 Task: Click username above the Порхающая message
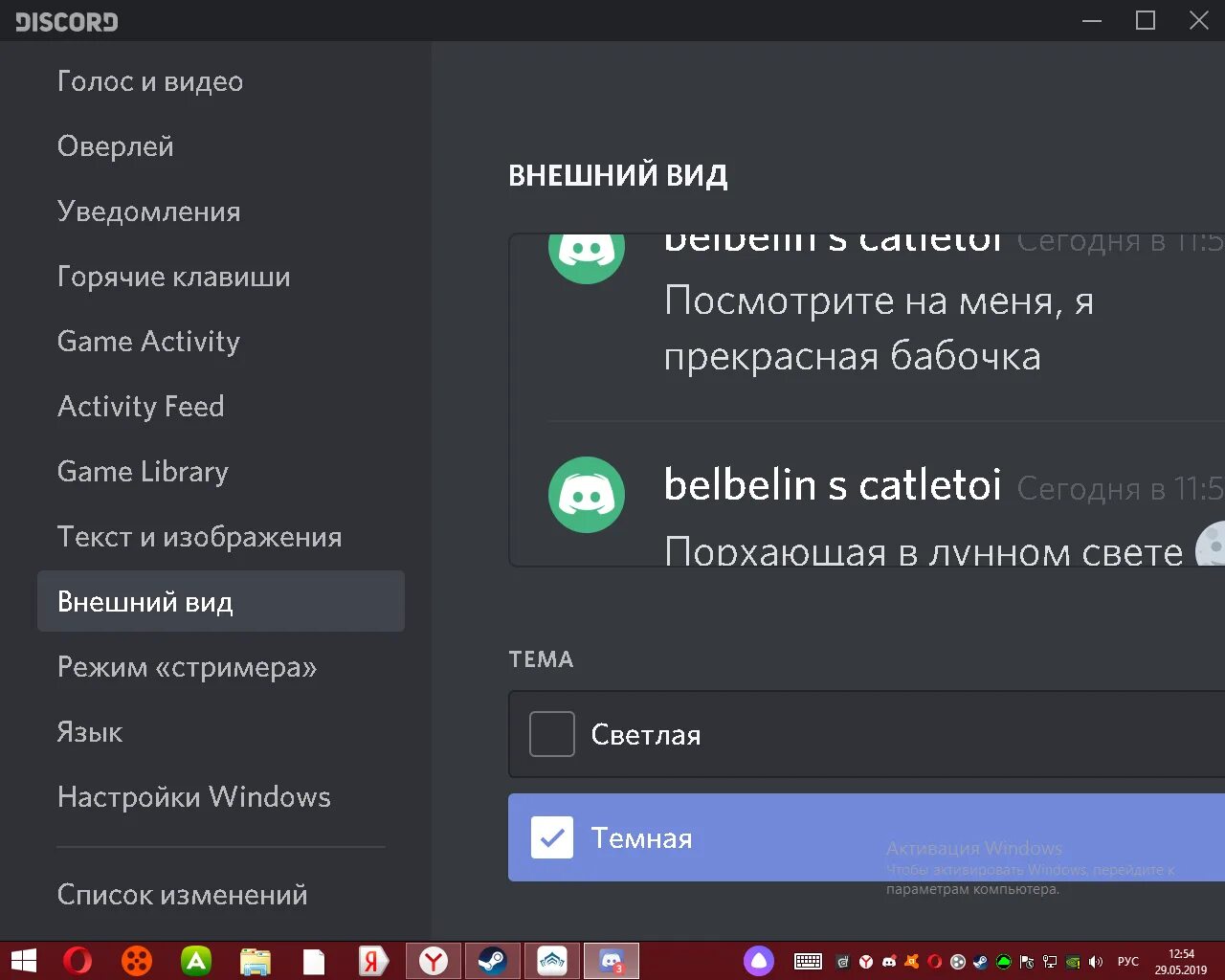click(x=833, y=484)
